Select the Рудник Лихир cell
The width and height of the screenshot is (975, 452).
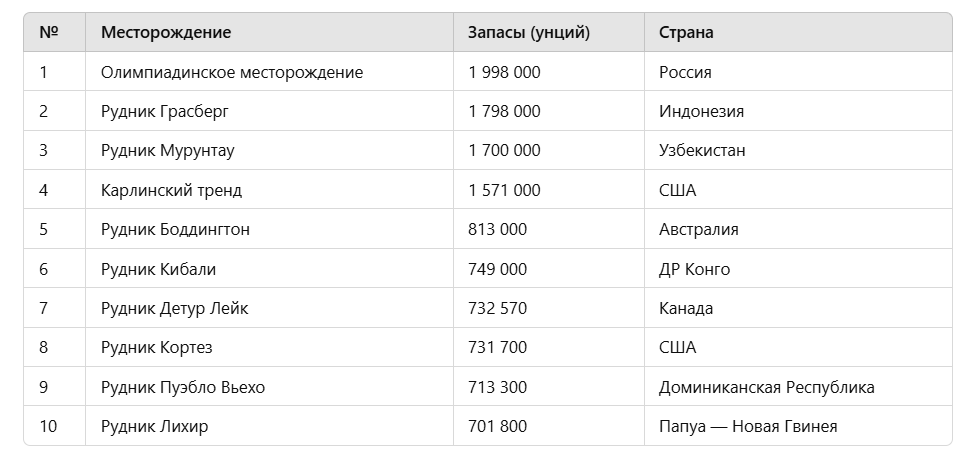coord(154,427)
